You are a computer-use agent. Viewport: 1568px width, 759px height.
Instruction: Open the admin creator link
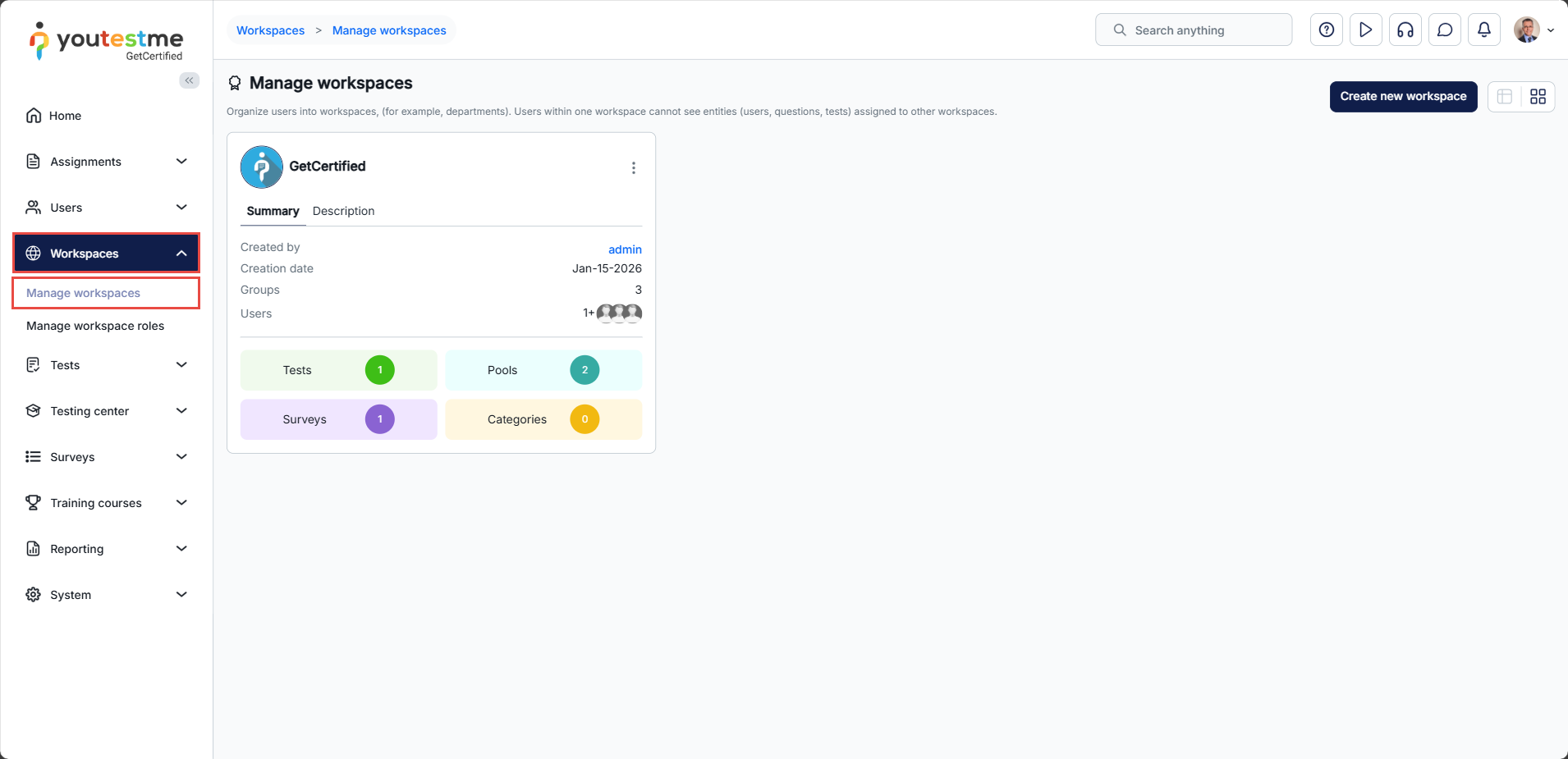click(625, 249)
